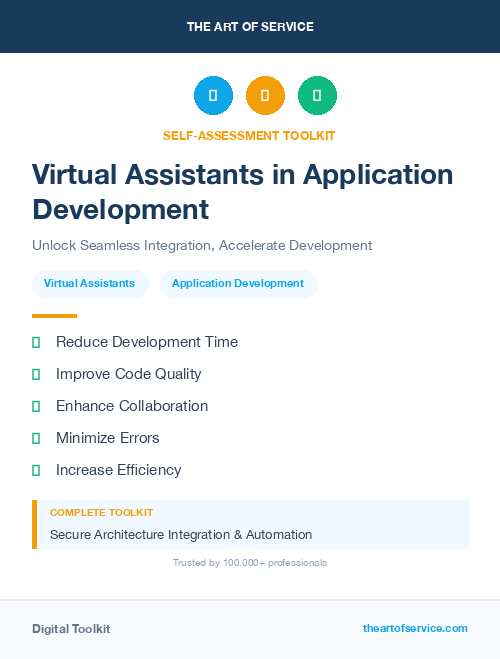Click the Increase Efficiency text
Image resolution: width=500 pixels, height=659 pixels.
[x=118, y=470]
